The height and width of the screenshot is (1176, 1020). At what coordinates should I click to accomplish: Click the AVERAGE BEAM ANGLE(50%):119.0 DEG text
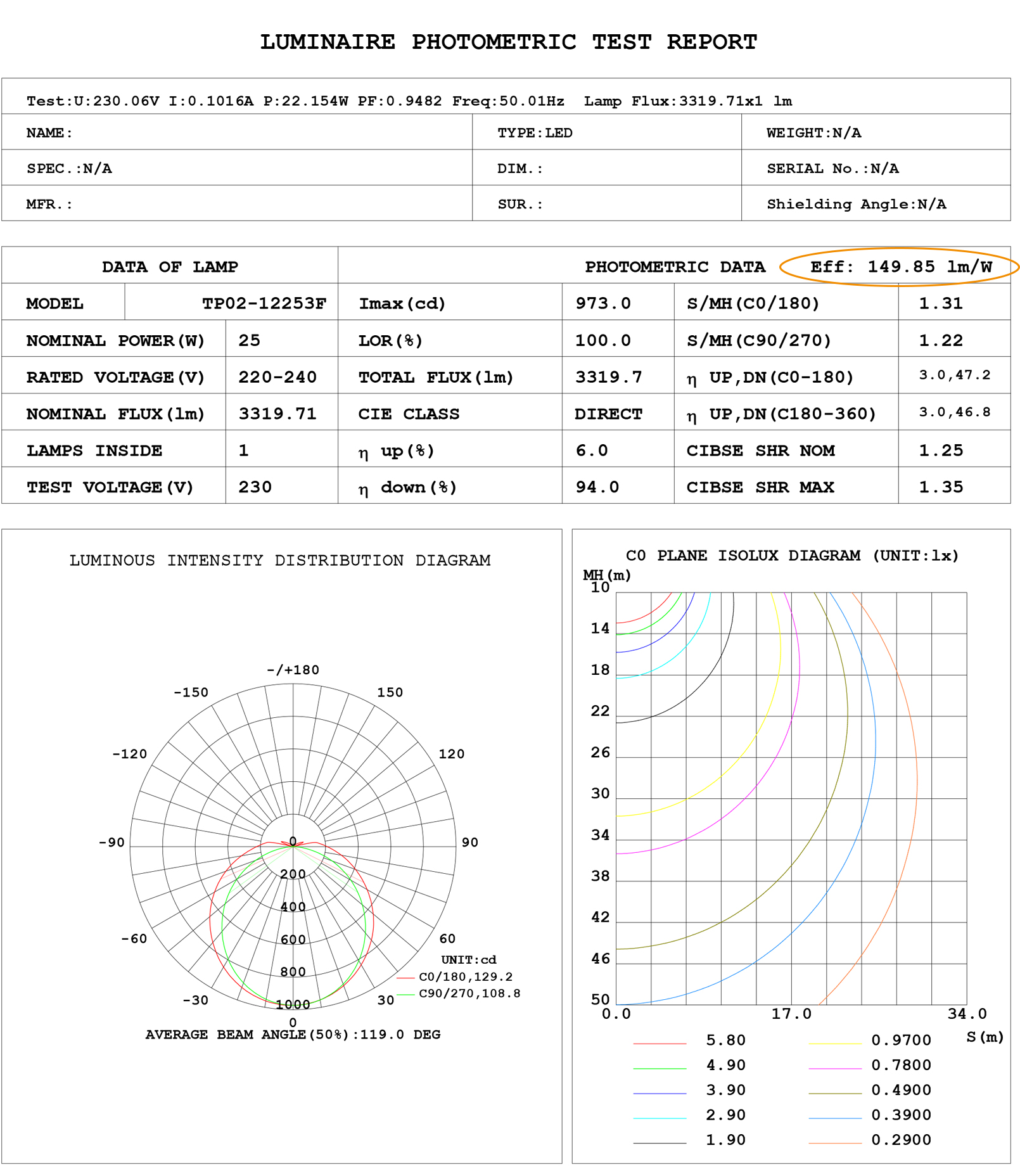[x=293, y=1035]
